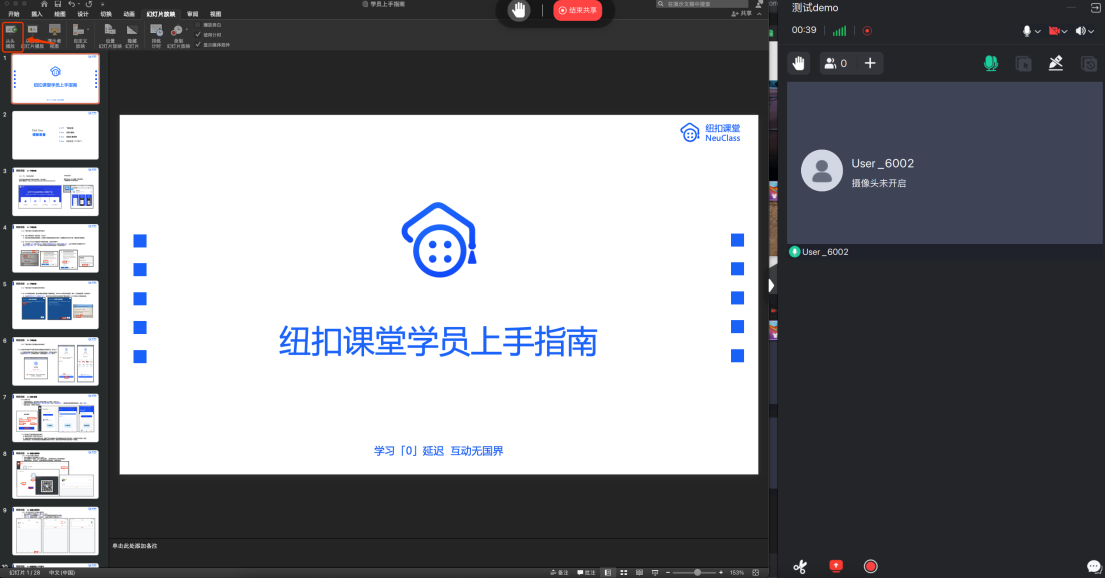Screen dimensions: 1106x579
Task: Click the red screen share icon at bottom
Action: click(836, 566)
